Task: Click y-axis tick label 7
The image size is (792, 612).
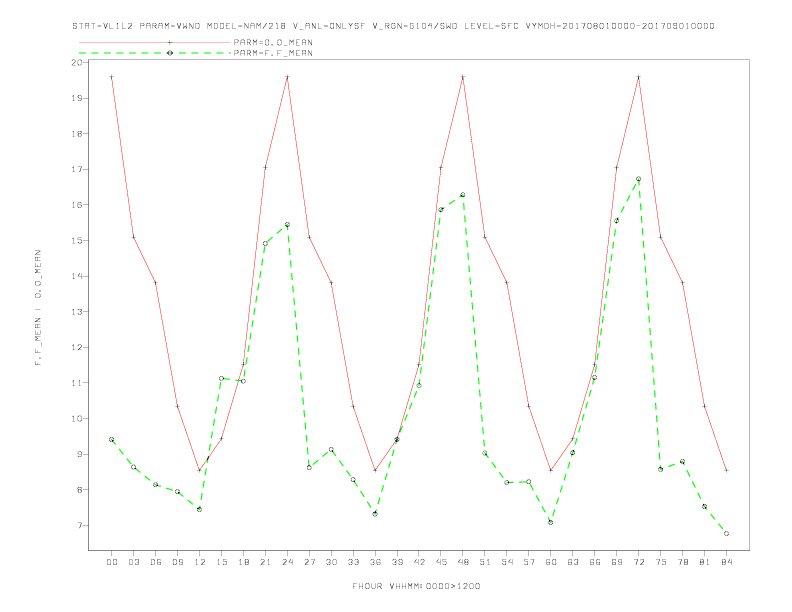Action: [x=80, y=526]
